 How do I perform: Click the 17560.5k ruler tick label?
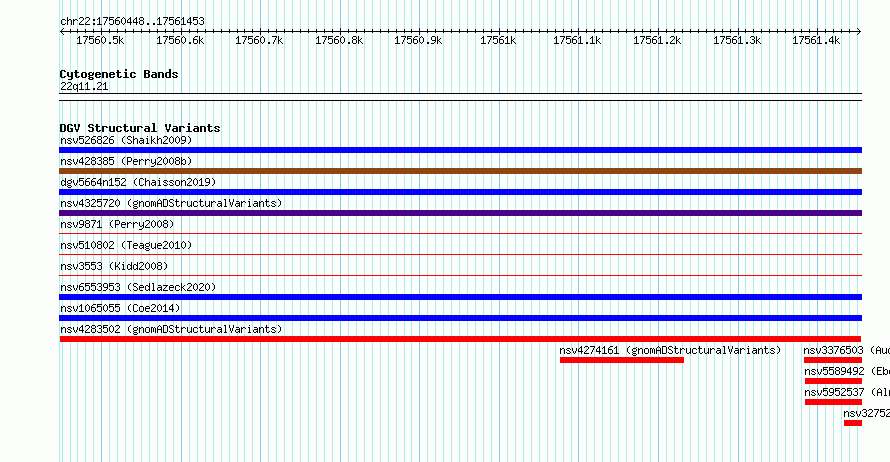coord(100,40)
